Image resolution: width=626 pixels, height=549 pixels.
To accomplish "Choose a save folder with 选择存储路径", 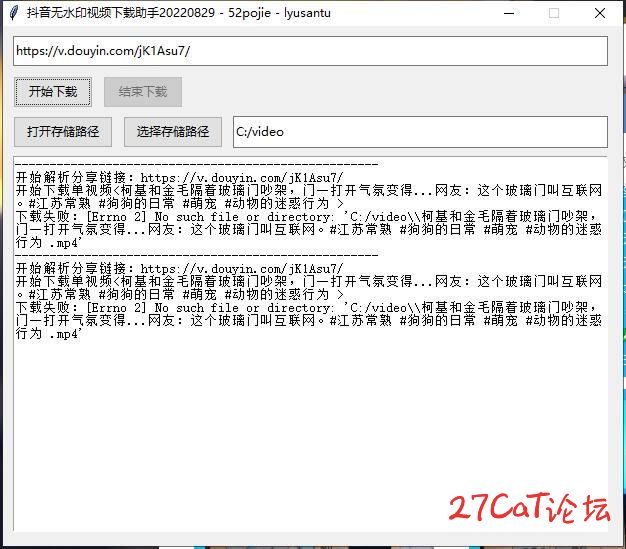I will [x=173, y=132].
